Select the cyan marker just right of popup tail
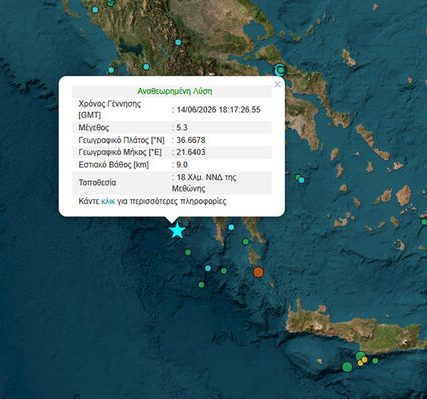The height and width of the screenshot is (399, 427). click(x=231, y=227)
